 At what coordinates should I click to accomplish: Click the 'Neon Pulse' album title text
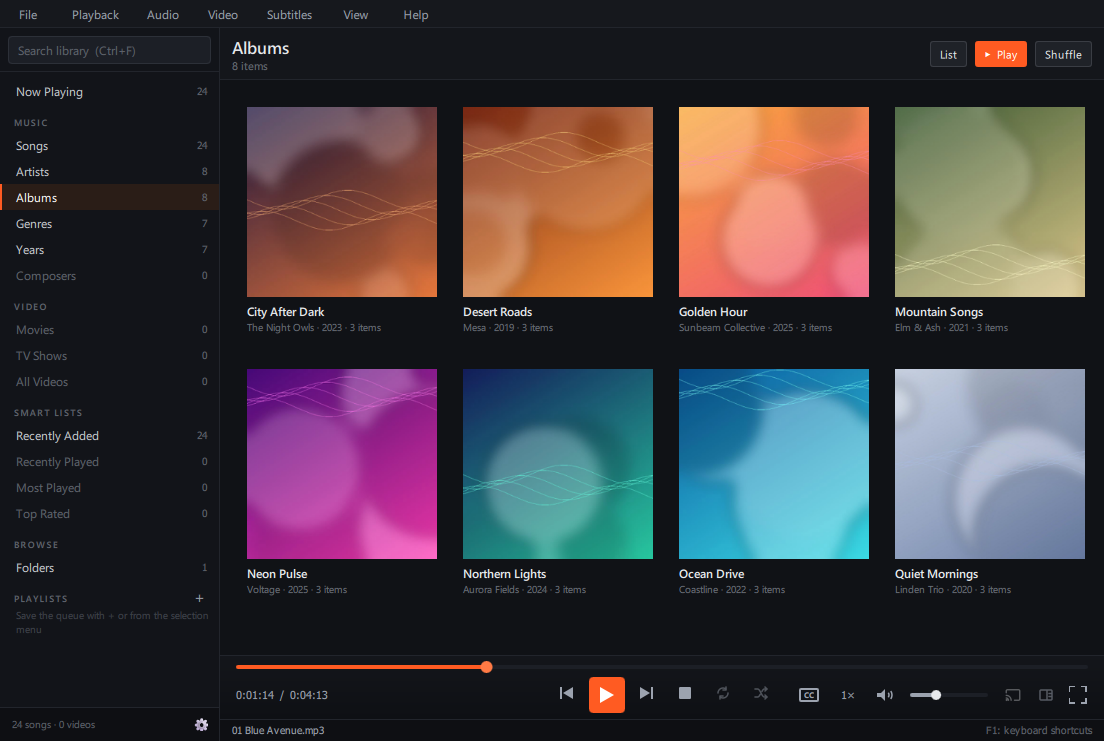coord(277,574)
